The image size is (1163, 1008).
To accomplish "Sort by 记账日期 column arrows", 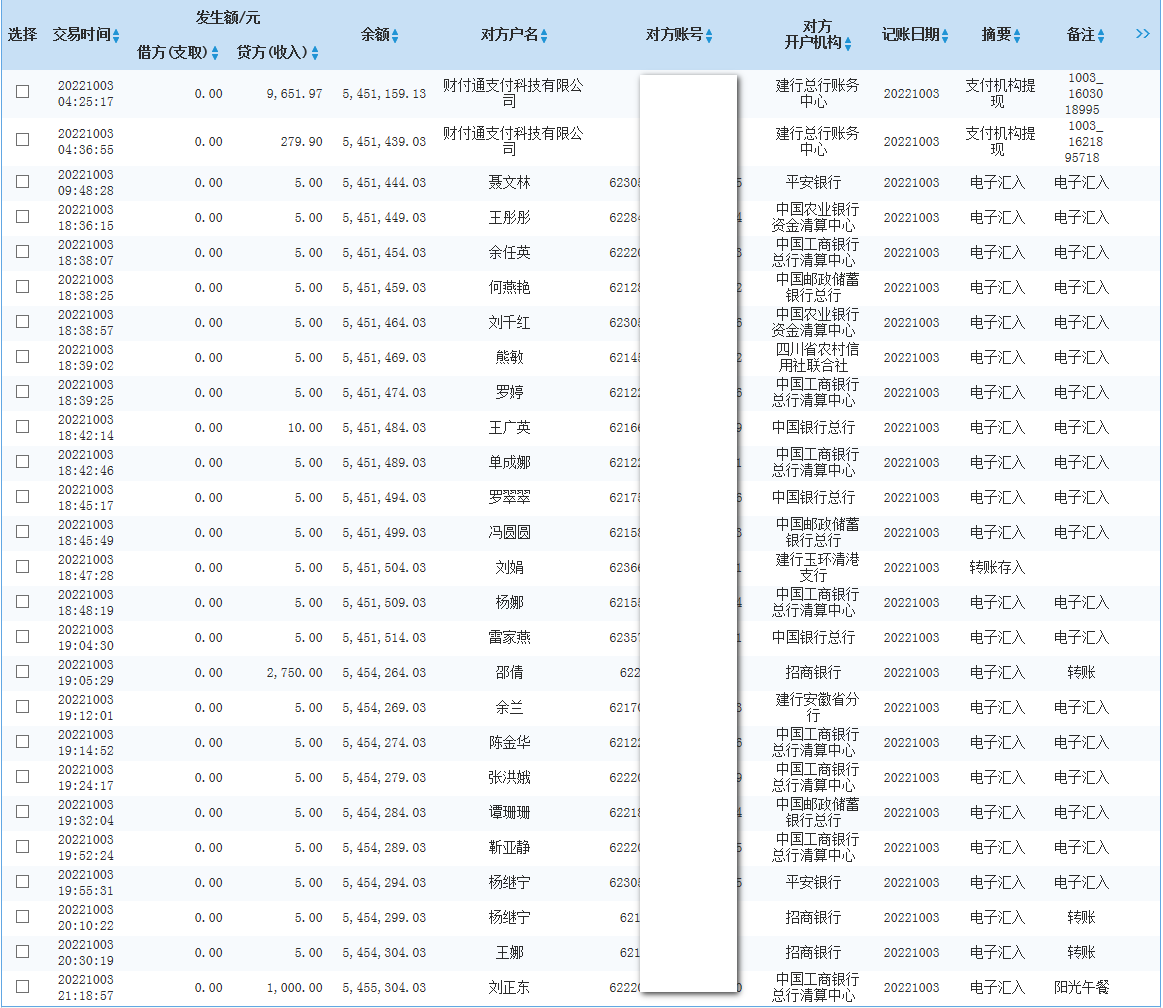I will [945, 35].
